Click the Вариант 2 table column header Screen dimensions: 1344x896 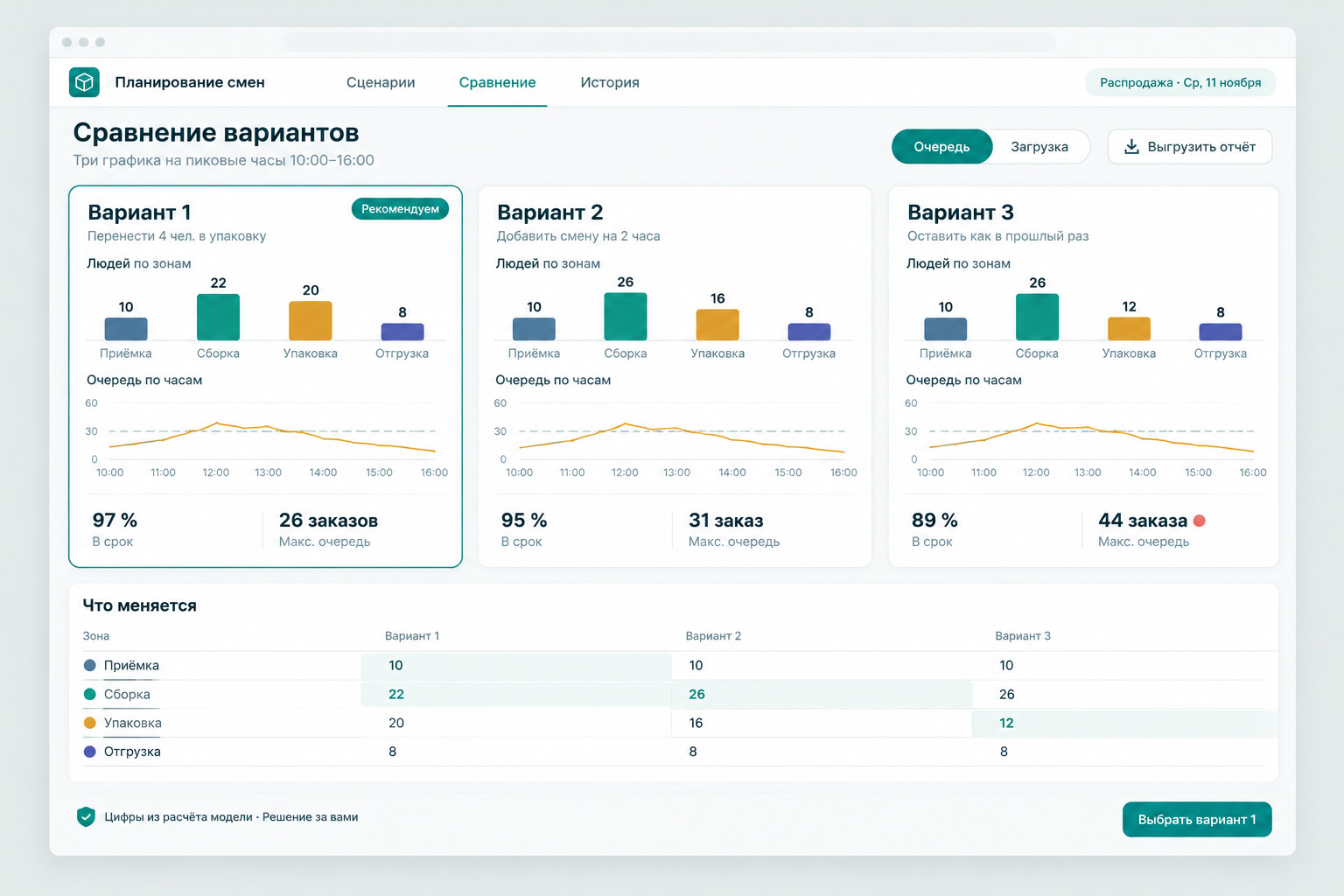click(x=713, y=636)
